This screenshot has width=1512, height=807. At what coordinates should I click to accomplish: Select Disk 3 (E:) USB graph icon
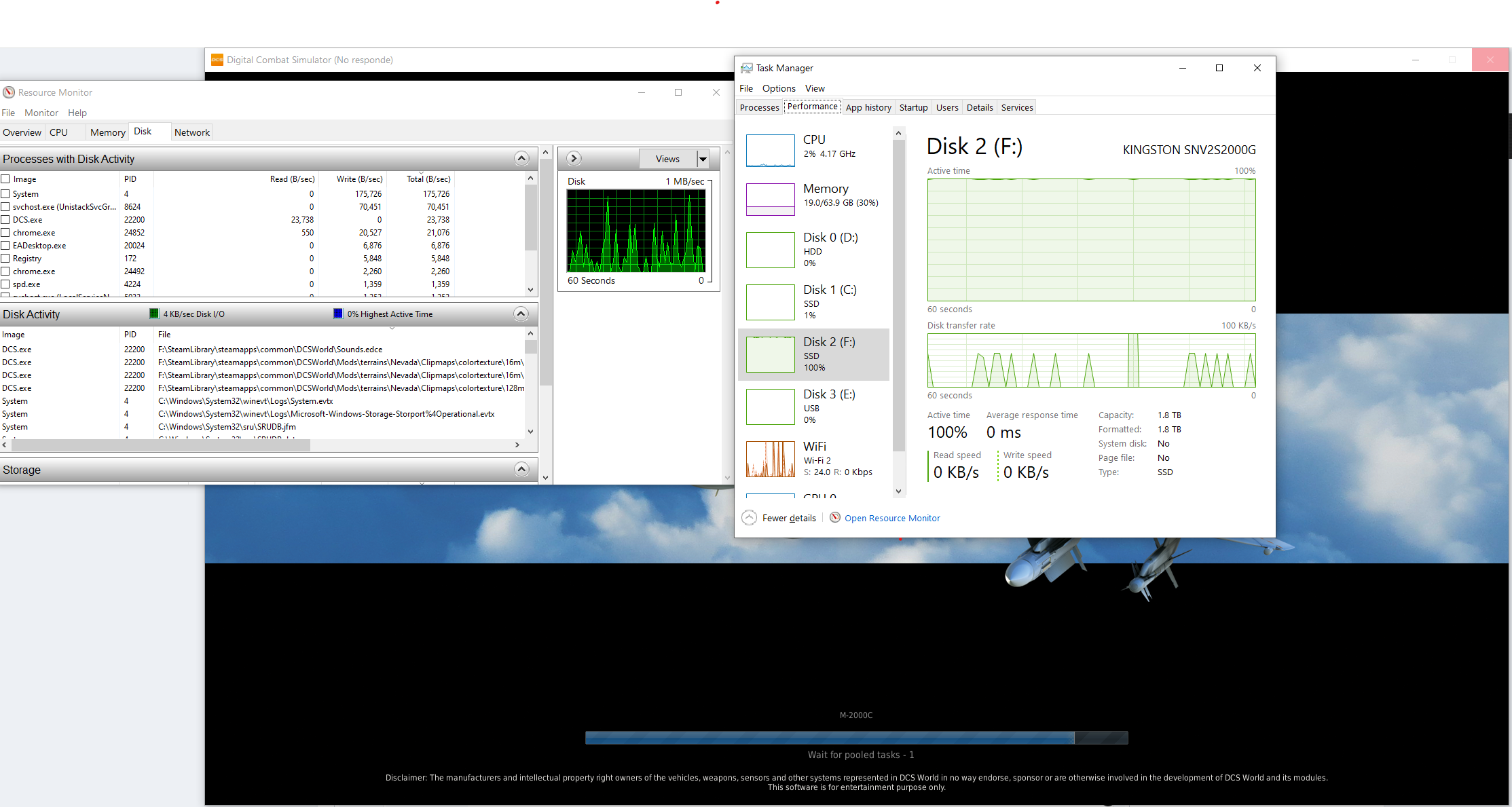point(770,407)
